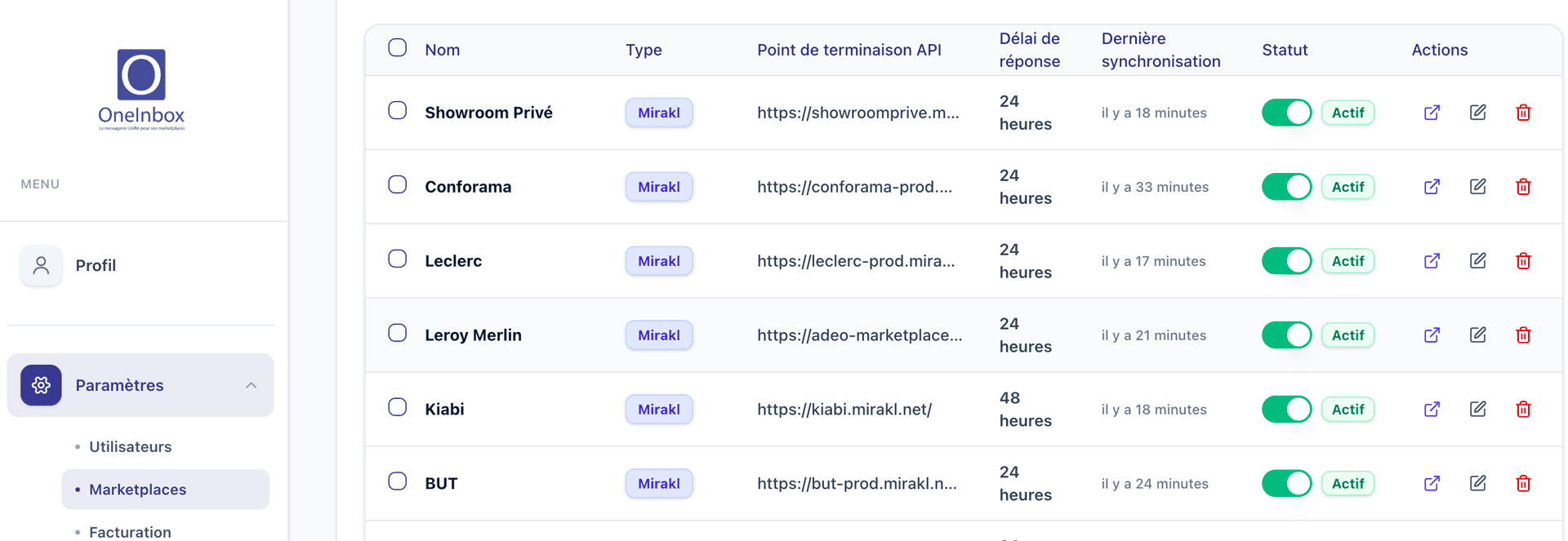Open the Paramètres menu label
Screen dimensions: 1568x541
point(119,385)
